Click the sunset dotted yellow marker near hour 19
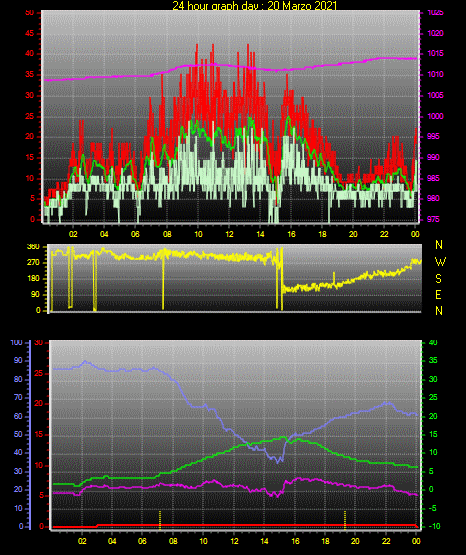 (x=345, y=520)
